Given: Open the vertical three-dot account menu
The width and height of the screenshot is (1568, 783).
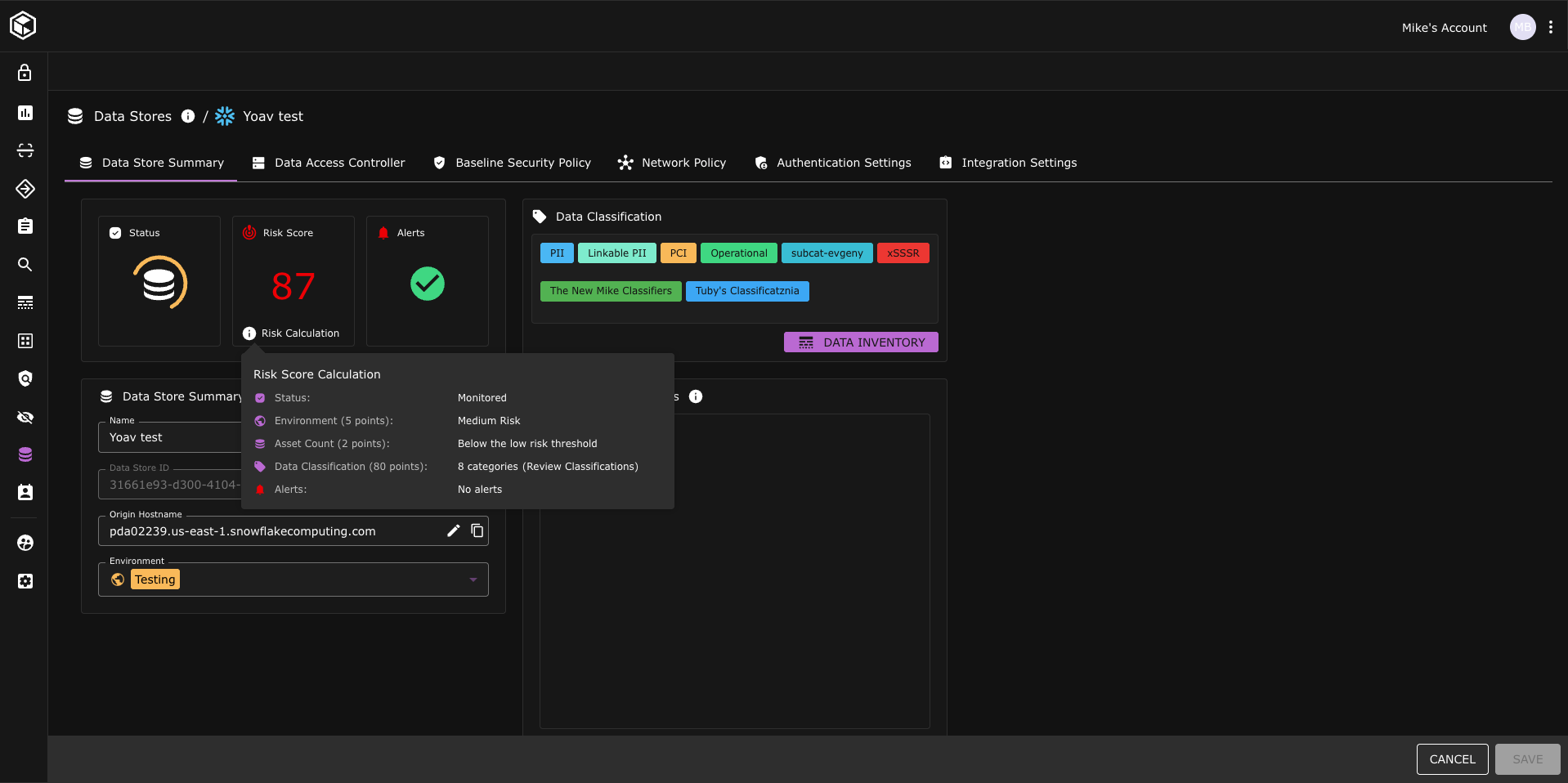Looking at the screenshot, I should (1550, 27).
